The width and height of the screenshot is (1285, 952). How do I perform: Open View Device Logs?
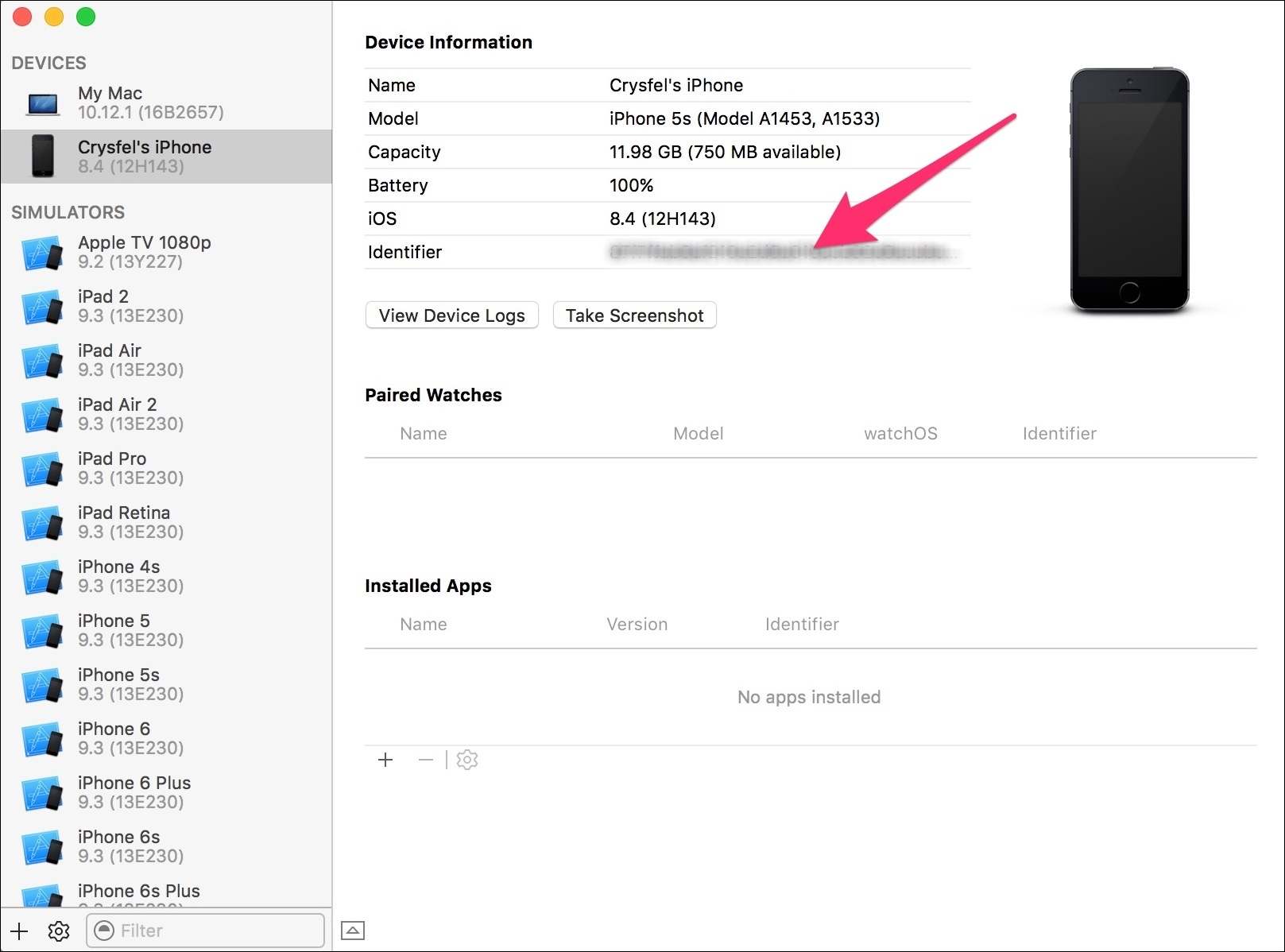click(451, 315)
